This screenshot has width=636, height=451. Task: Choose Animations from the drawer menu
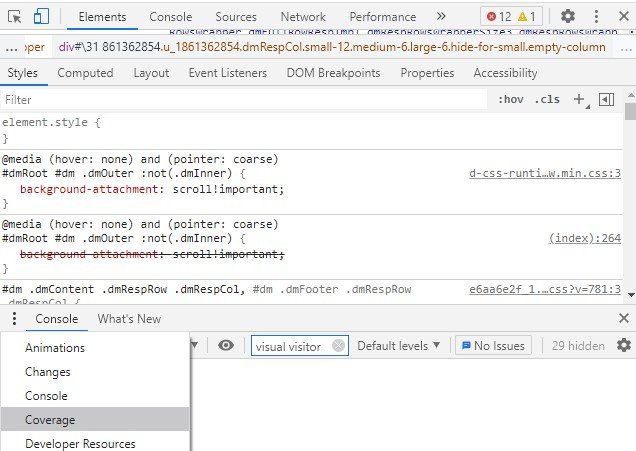95,348
